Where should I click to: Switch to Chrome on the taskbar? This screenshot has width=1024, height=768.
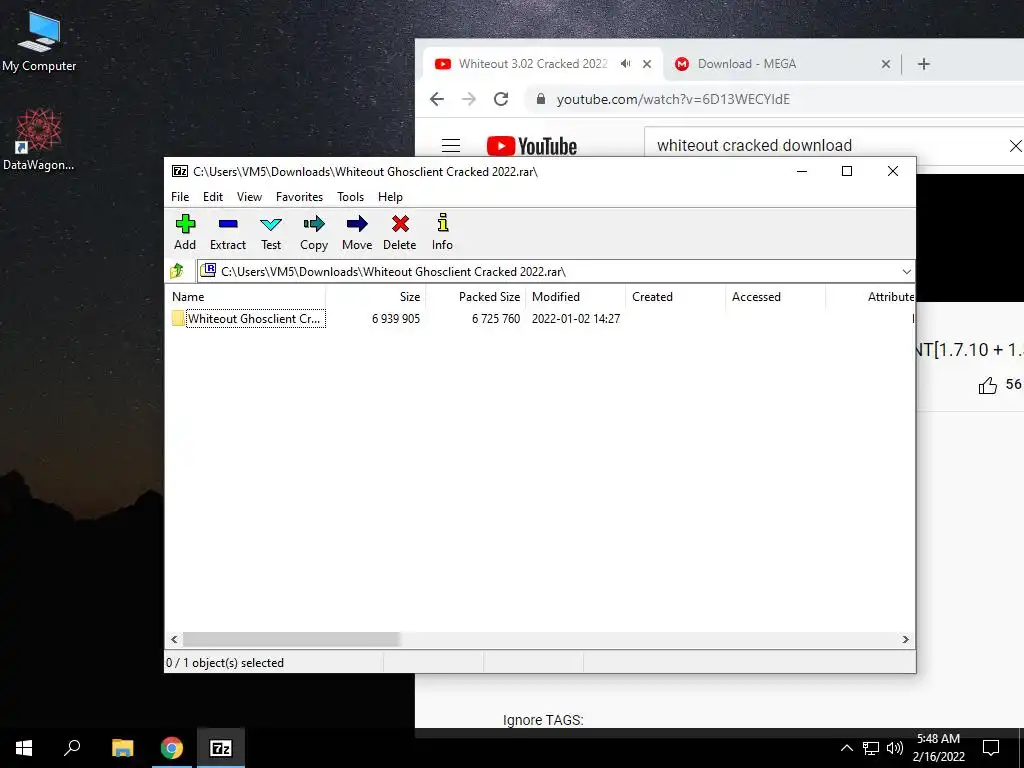(172, 748)
